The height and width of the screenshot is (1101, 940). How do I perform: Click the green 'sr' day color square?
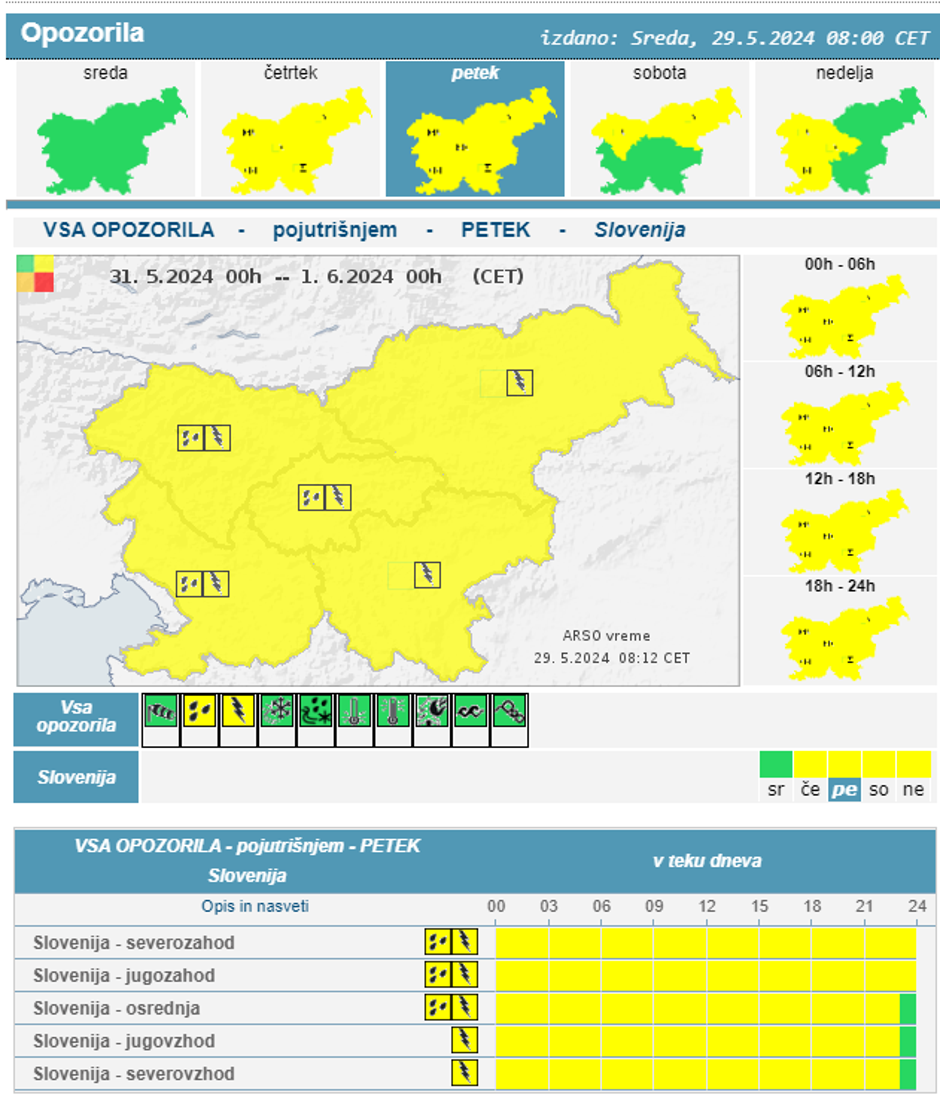coord(776,765)
